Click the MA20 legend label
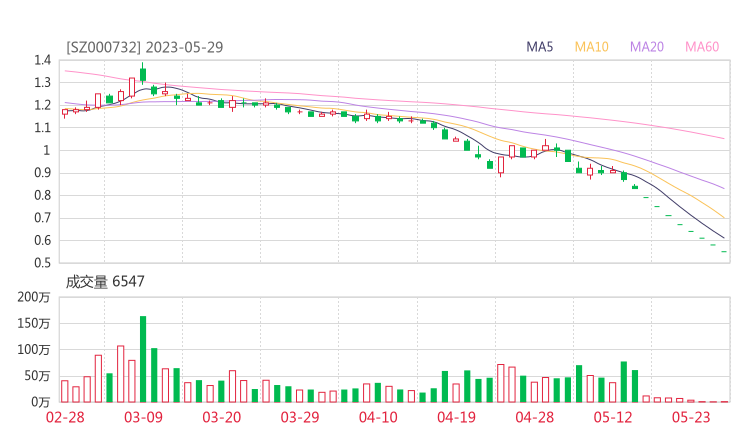The image size is (740, 440). click(647, 47)
